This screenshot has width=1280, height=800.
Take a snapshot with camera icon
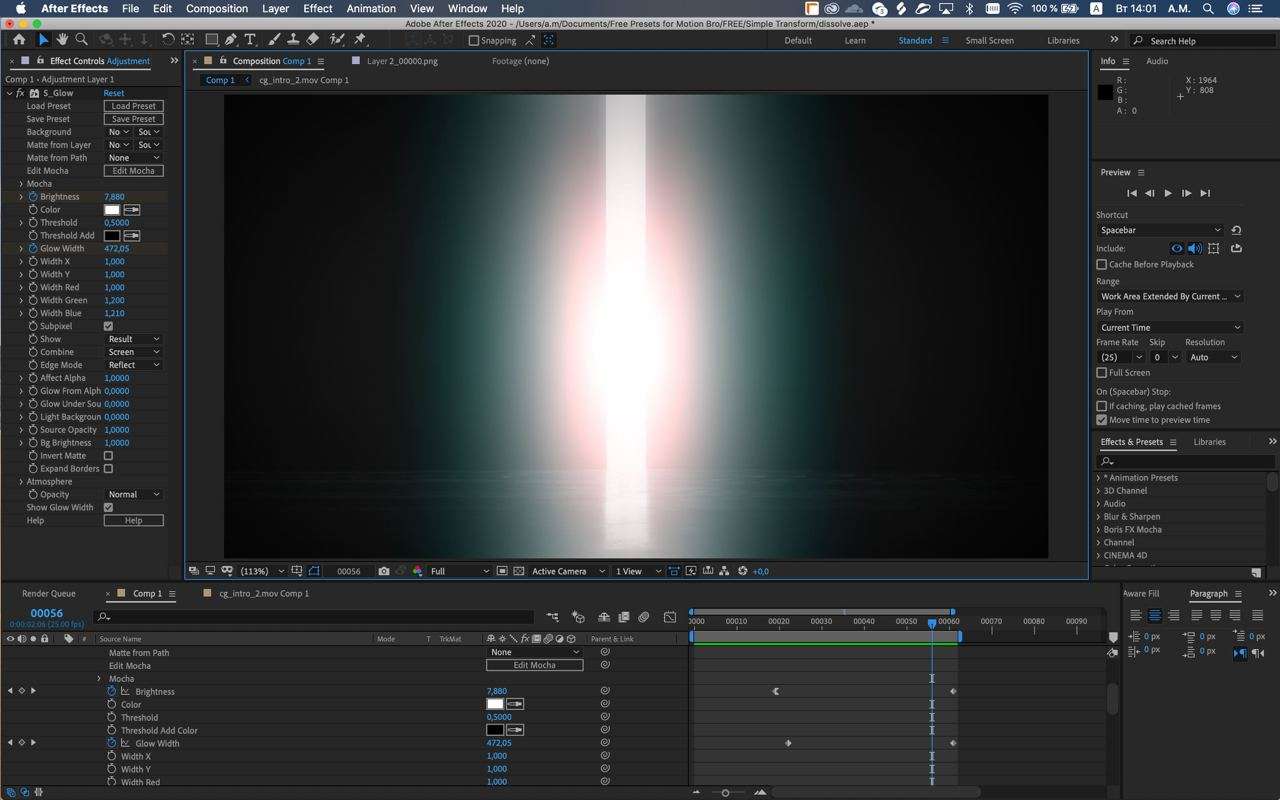click(384, 571)
